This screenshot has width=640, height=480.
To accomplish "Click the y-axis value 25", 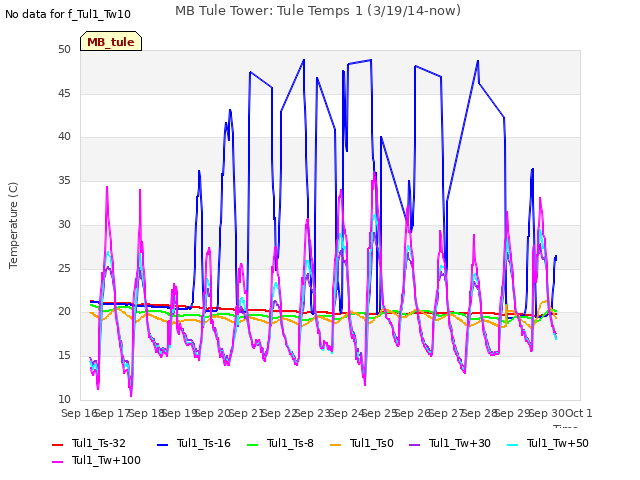I will click(x=64, y=268).
